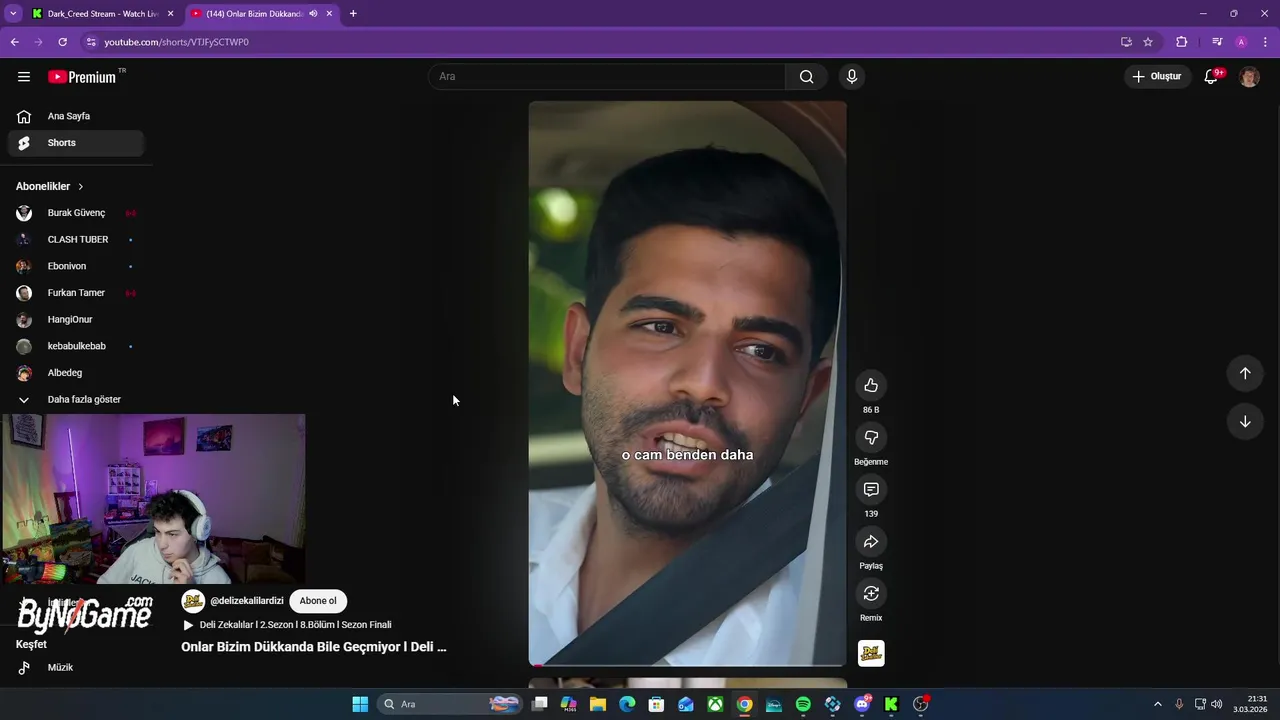Open Furkan Tamer channel
Screen dimensions: 1280x720
[x=76, y=293]
